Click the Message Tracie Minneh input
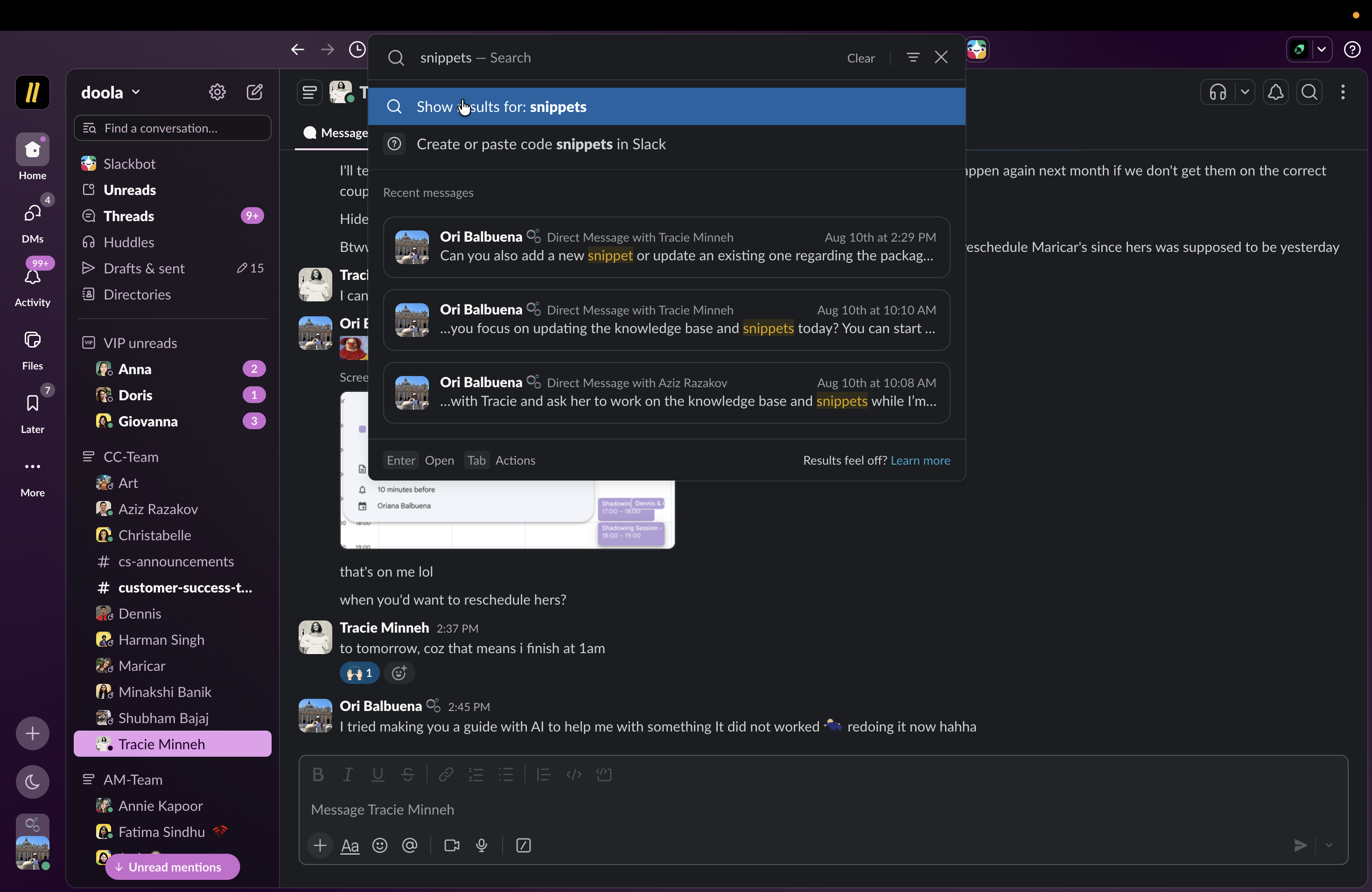 (x=823, y=809)
